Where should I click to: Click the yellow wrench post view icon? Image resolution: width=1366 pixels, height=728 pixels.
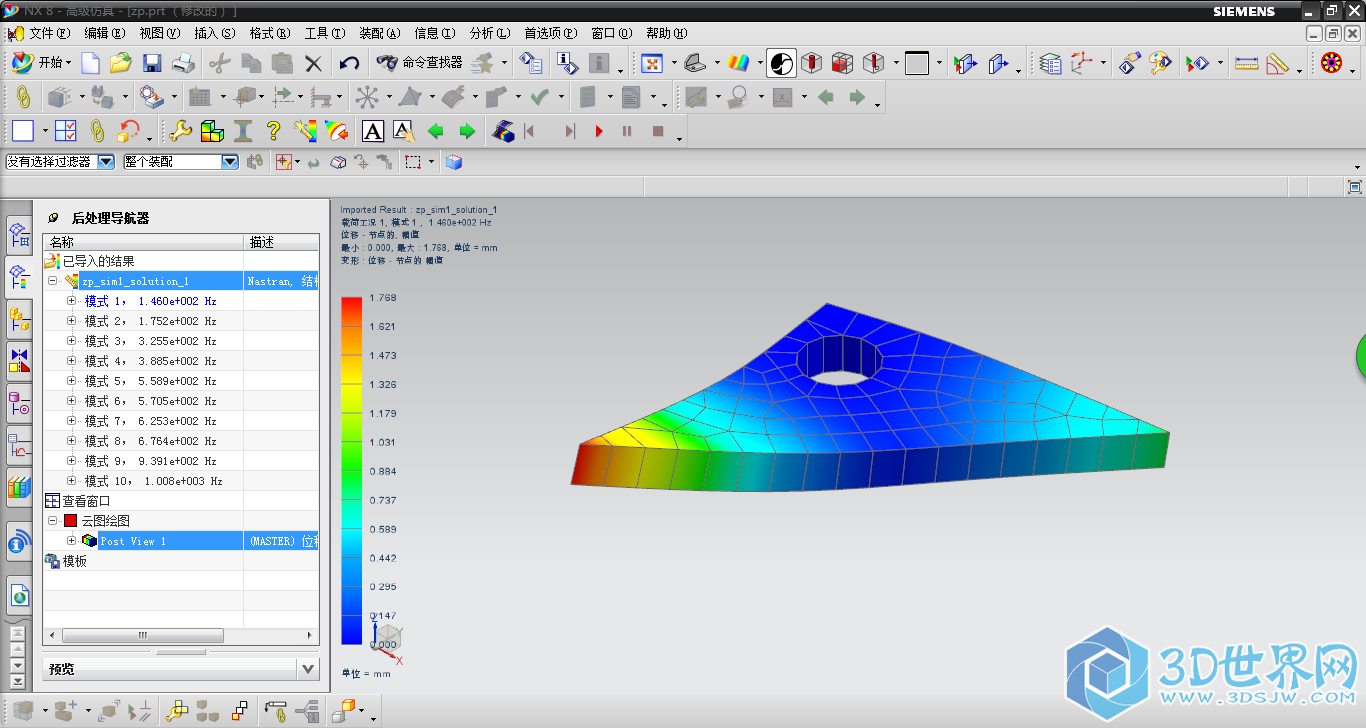coord(181,131)
